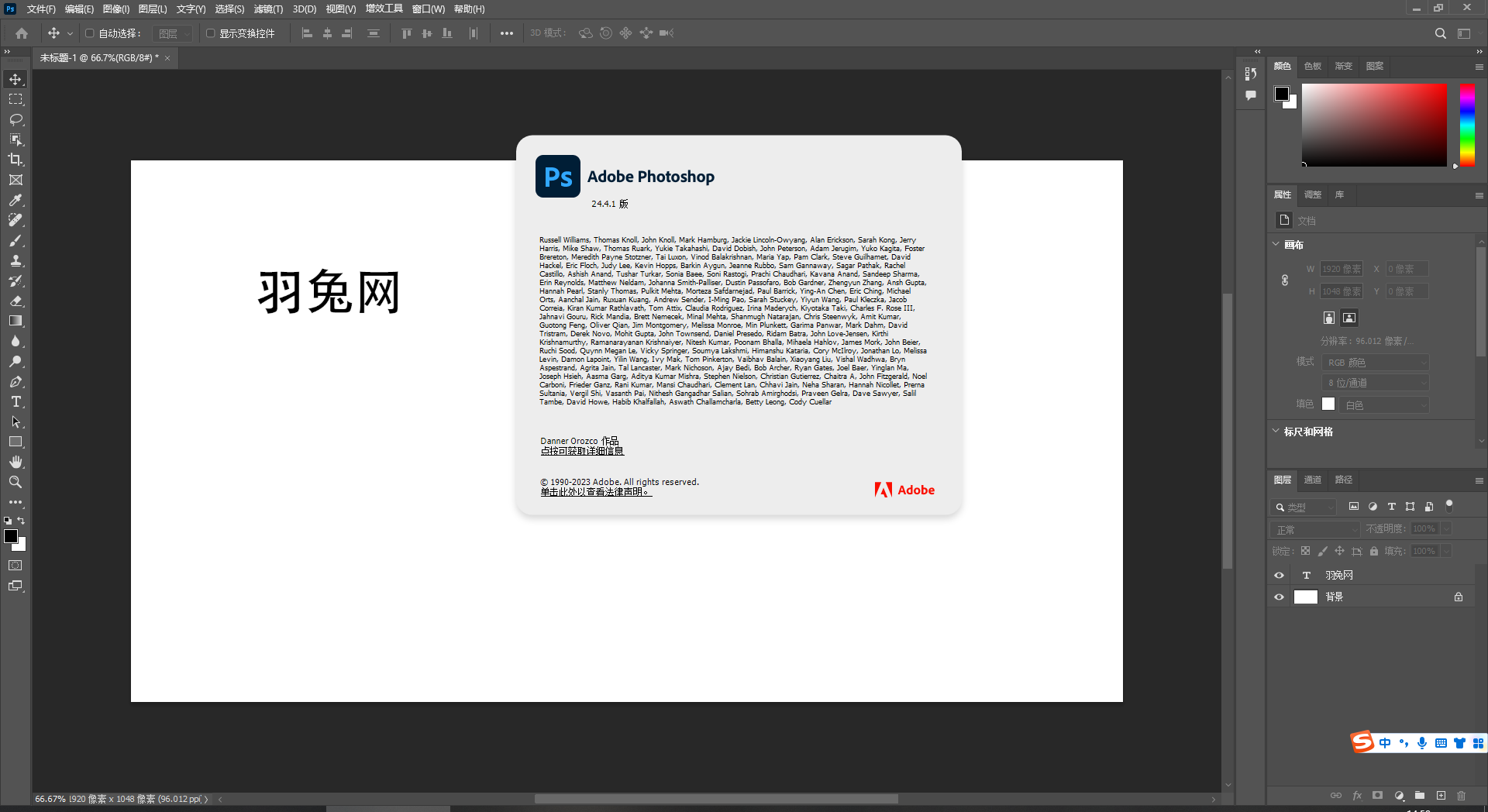1488x812 pixels.
Task: Select the Zoom tool
Action: (x=15, y=482)
